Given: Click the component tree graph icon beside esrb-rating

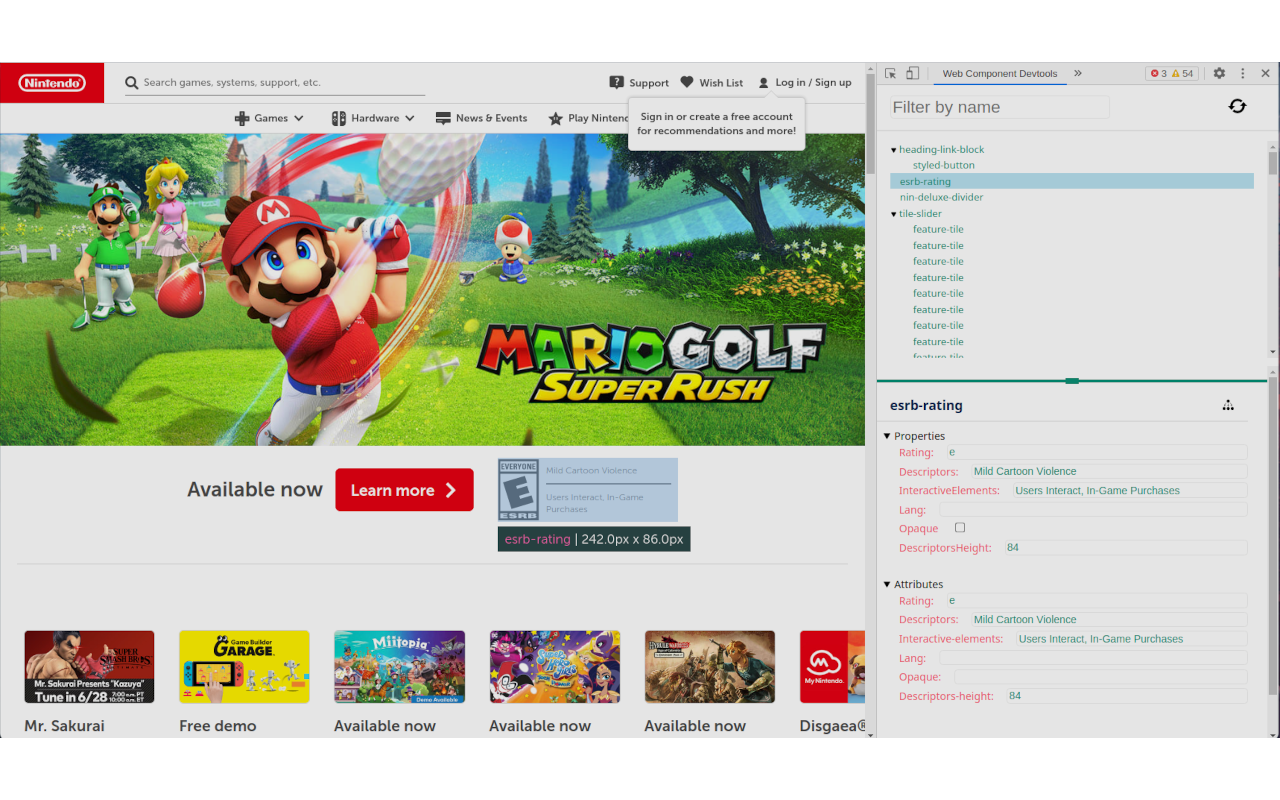Looking at the screenshot, I should pyautogui.click(x=1228, y=405).
